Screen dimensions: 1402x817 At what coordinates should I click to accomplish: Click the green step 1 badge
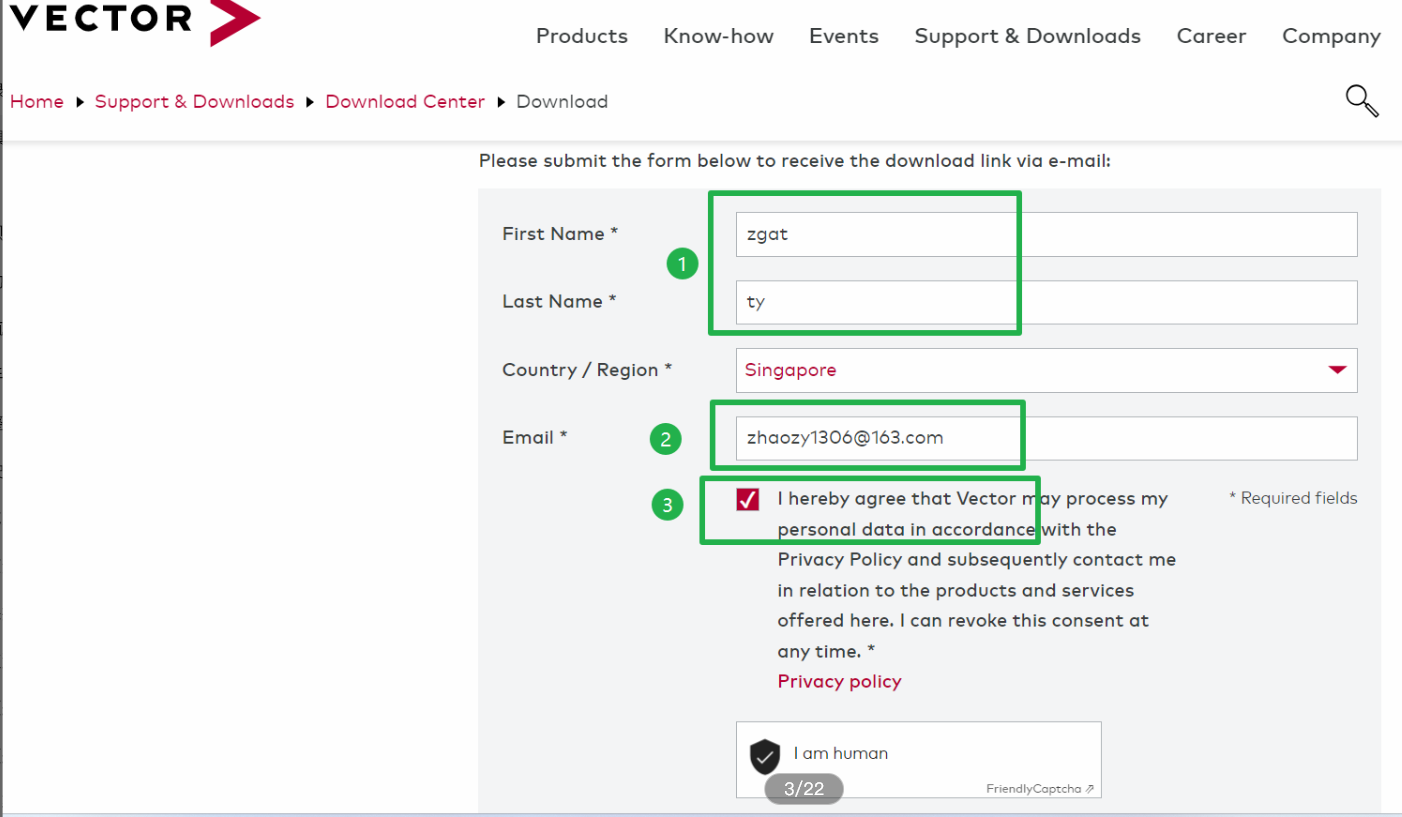click(682, 264)
